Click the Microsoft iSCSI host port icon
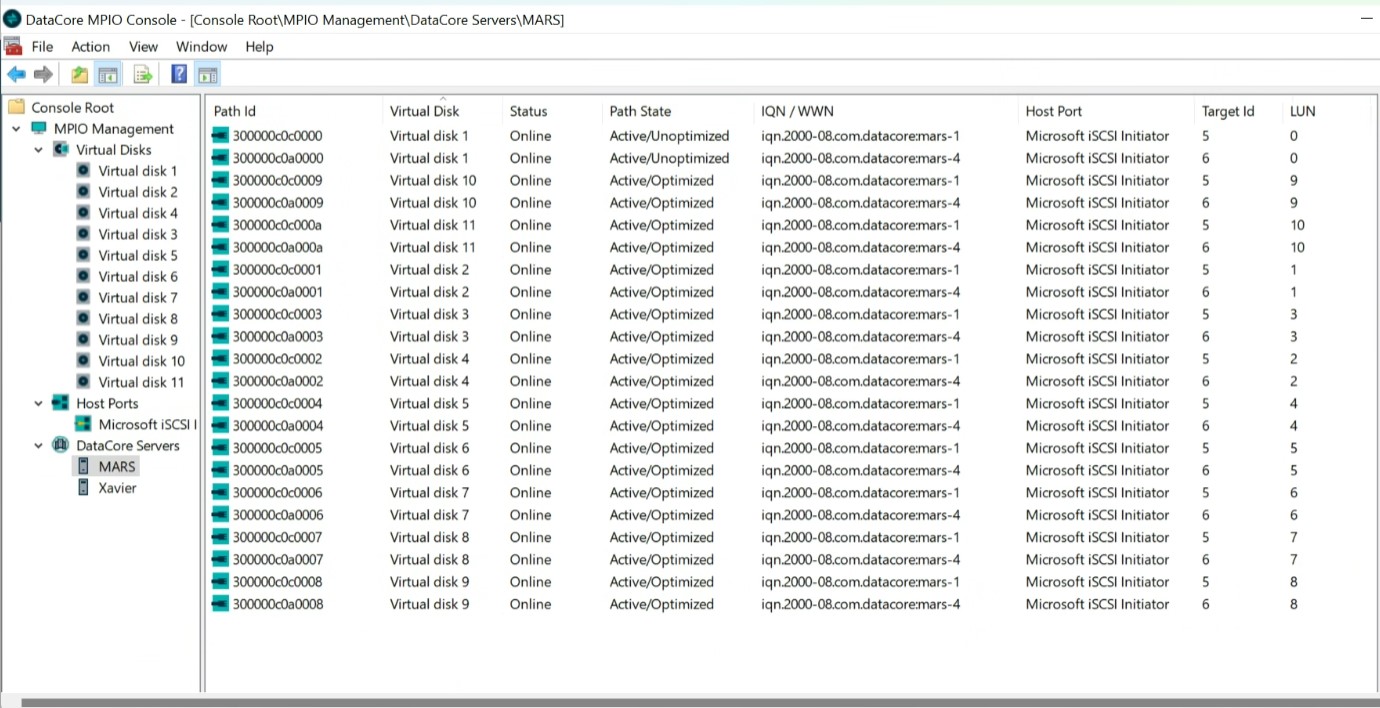The width and height of the screenshot is (1380, 708). 84,425
